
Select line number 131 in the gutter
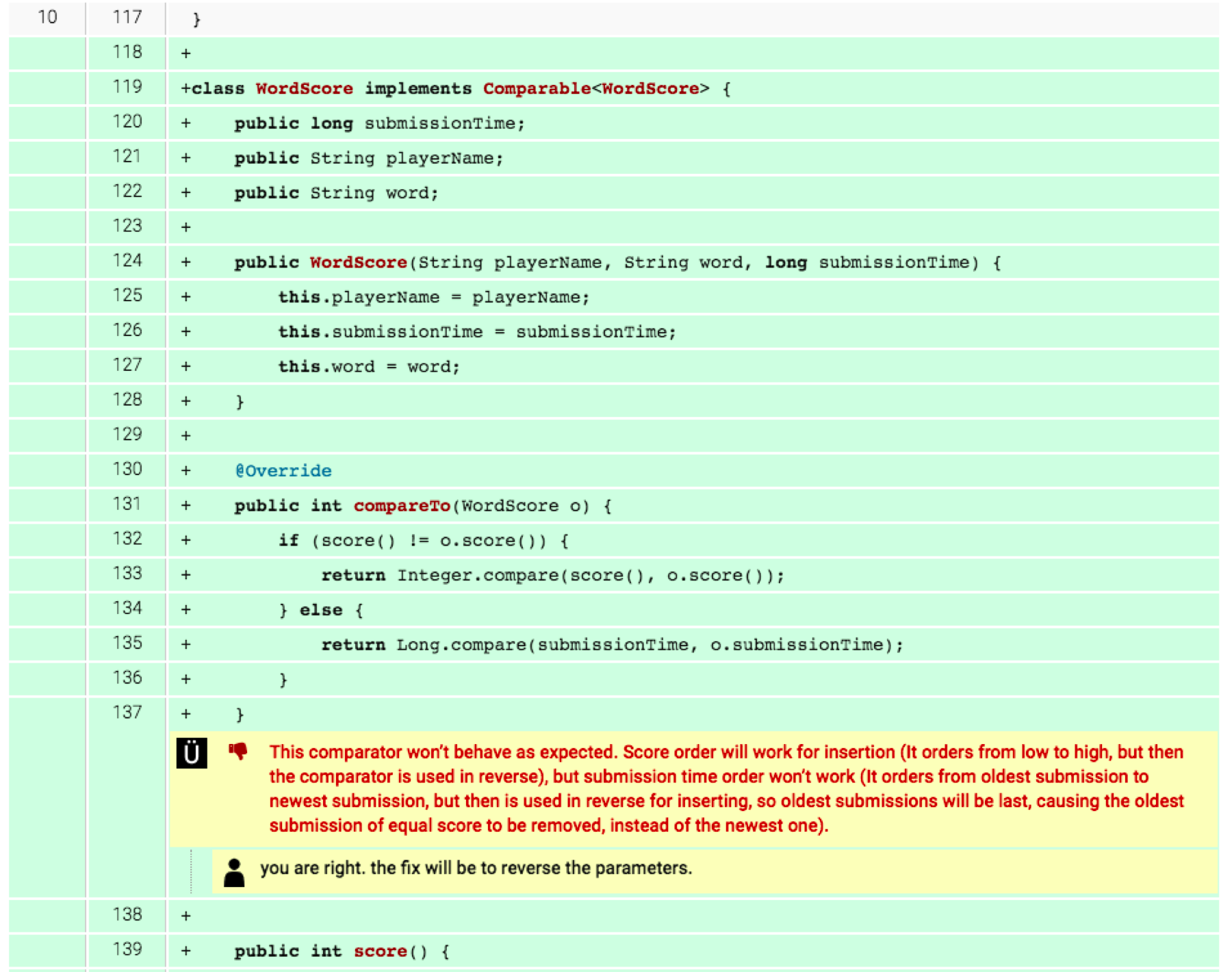[127, 504]
